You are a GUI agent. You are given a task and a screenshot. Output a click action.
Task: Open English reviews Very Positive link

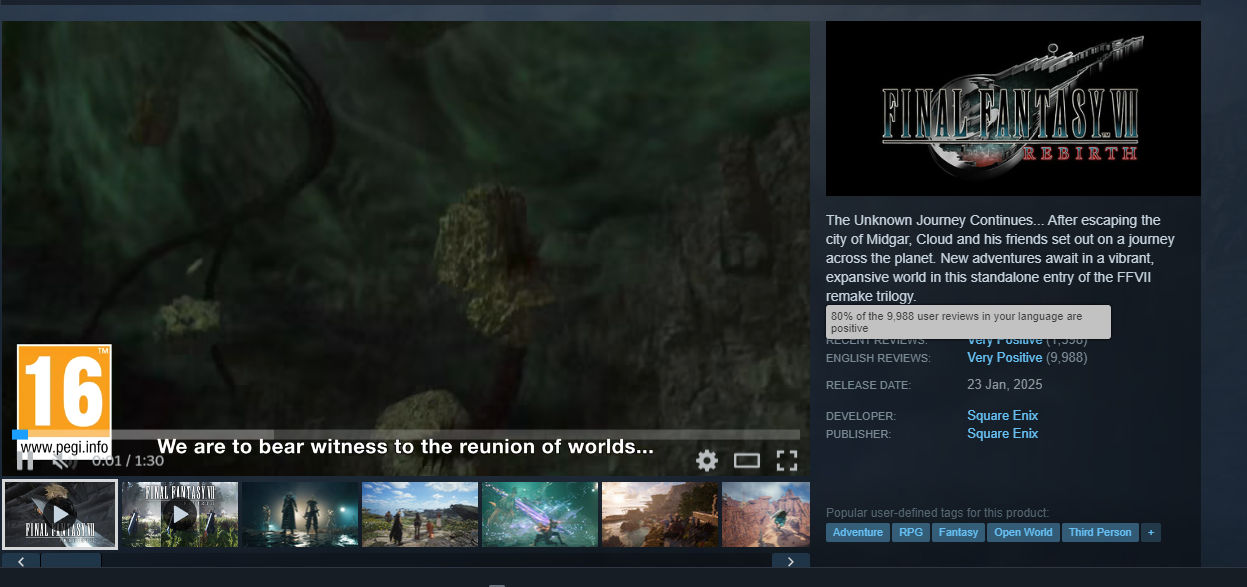coord(1005,357)
